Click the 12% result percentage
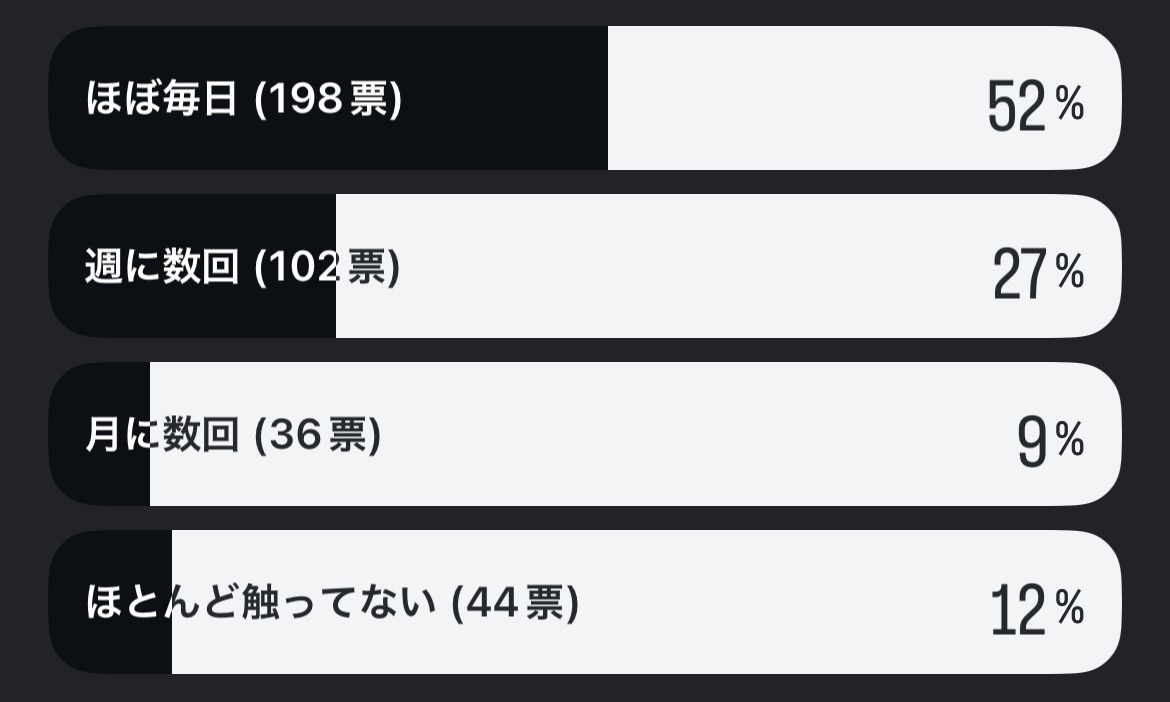The image size is (1170, 702). click(1037, 609)
